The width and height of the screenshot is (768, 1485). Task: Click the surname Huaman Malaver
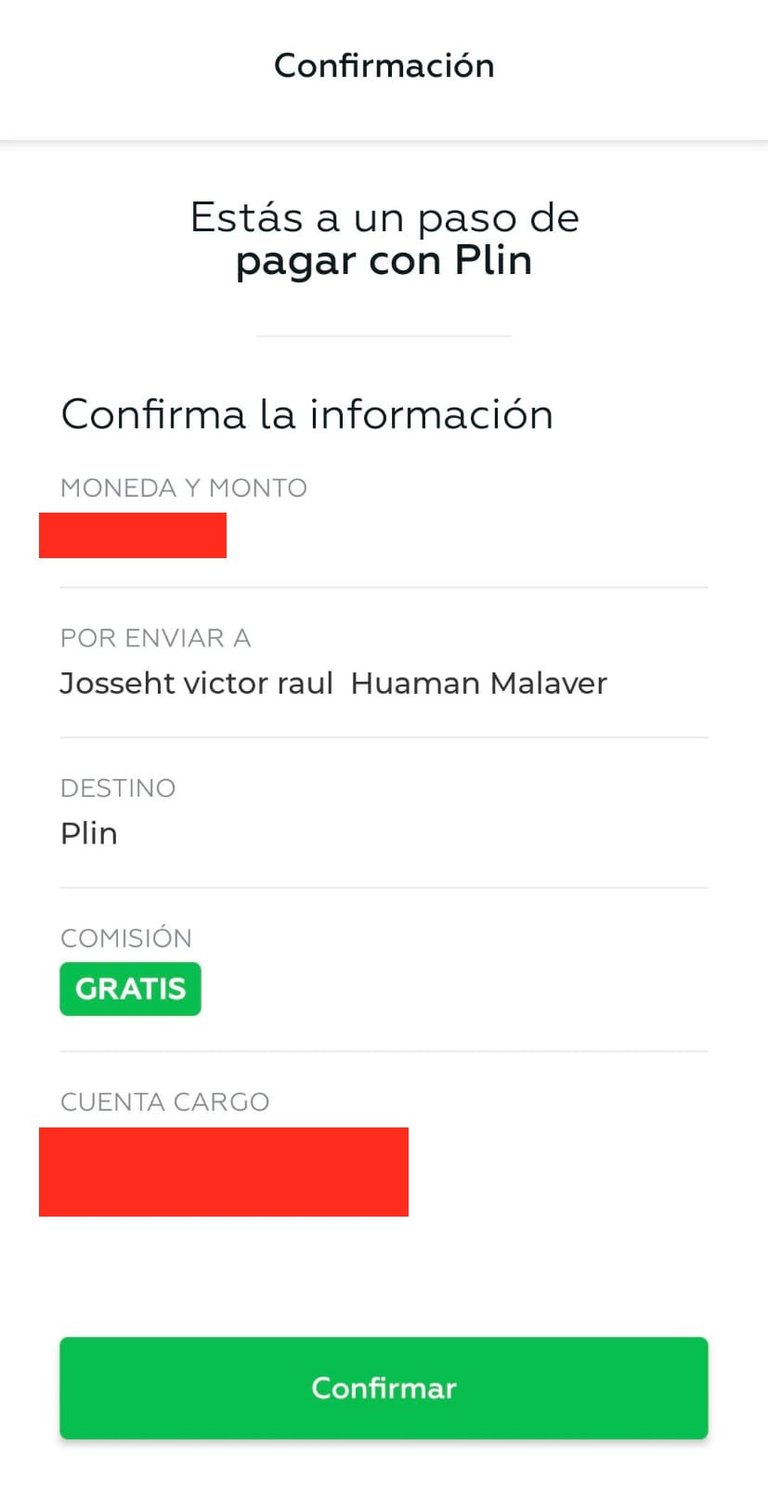(479, 684)
